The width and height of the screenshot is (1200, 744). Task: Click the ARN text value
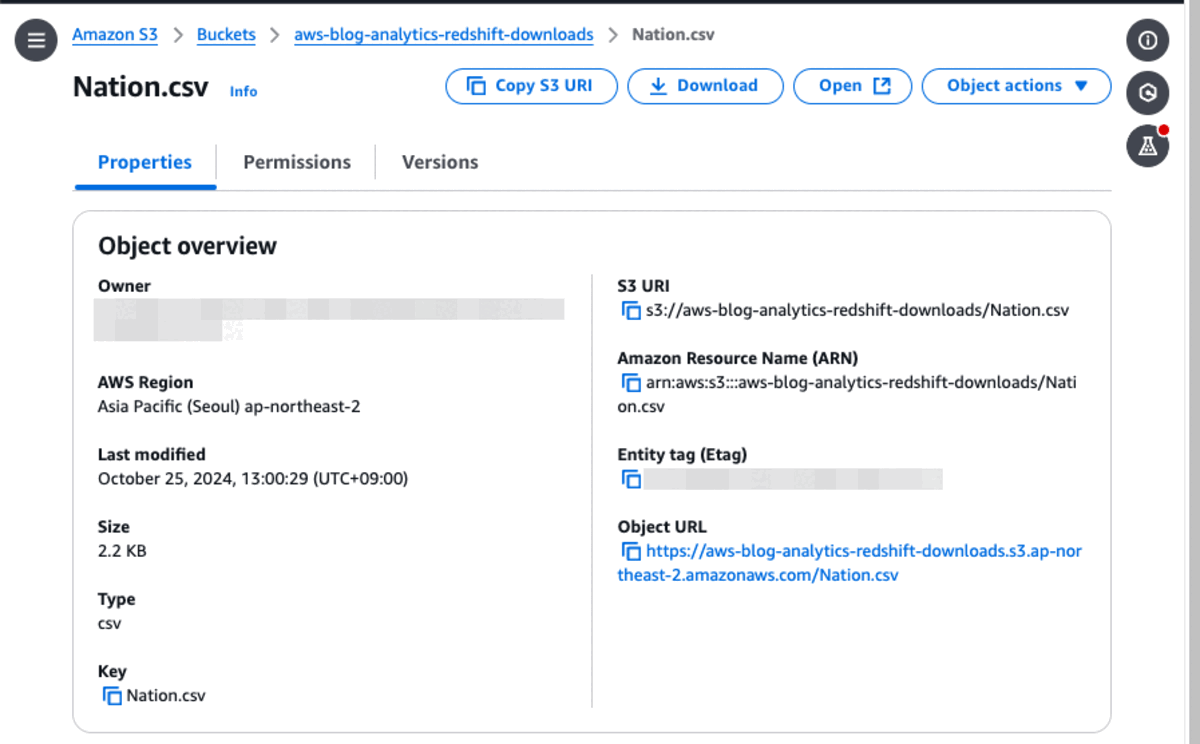[848, 395]
